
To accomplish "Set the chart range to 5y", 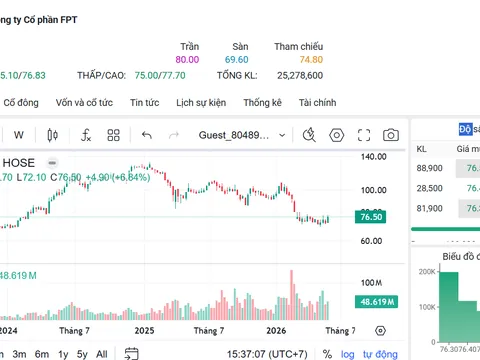I will 82,354.
